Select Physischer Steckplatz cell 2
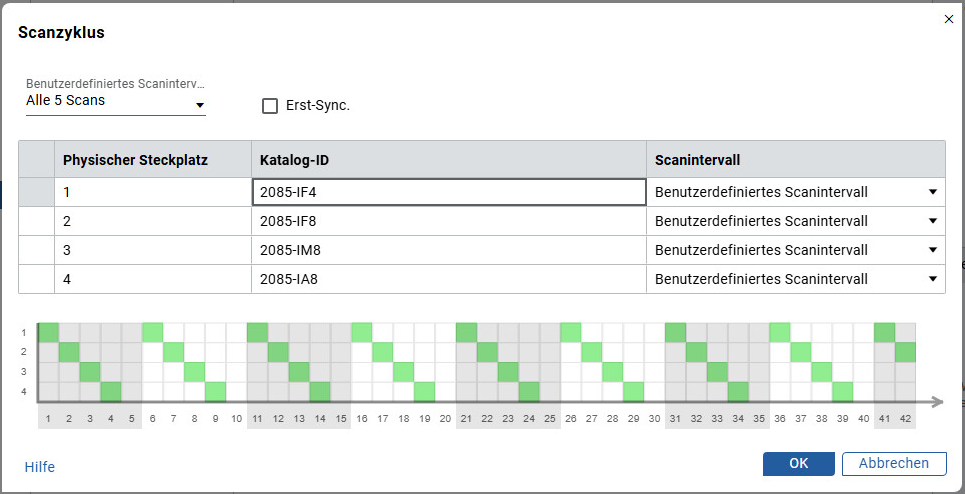 point(153,221)
